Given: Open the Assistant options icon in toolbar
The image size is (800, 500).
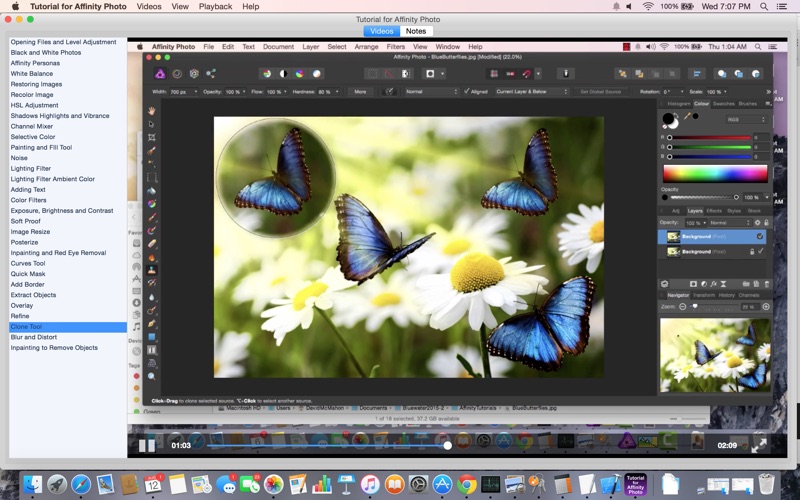Looking at the screenshot, I should pos(566,74).
